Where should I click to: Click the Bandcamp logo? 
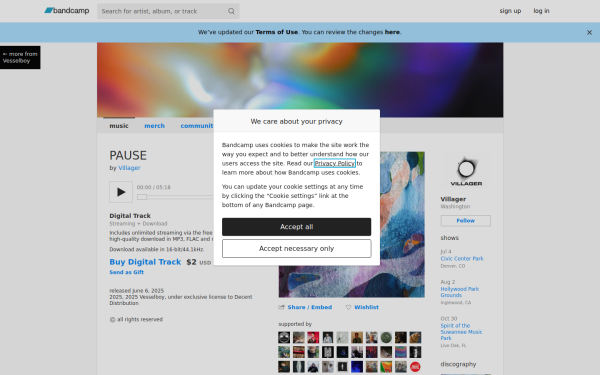click(67, 11)
